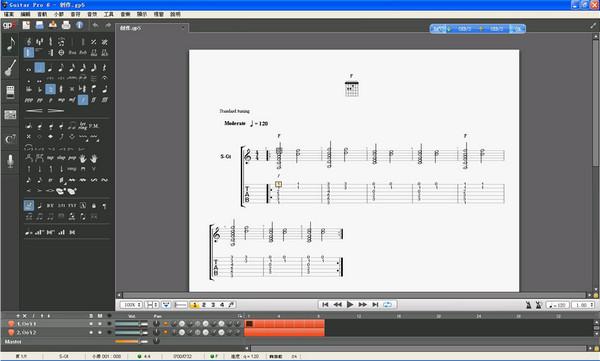Click the orange bar block of track 2
The image size is (600, 361).
click(x=284, y=332)
